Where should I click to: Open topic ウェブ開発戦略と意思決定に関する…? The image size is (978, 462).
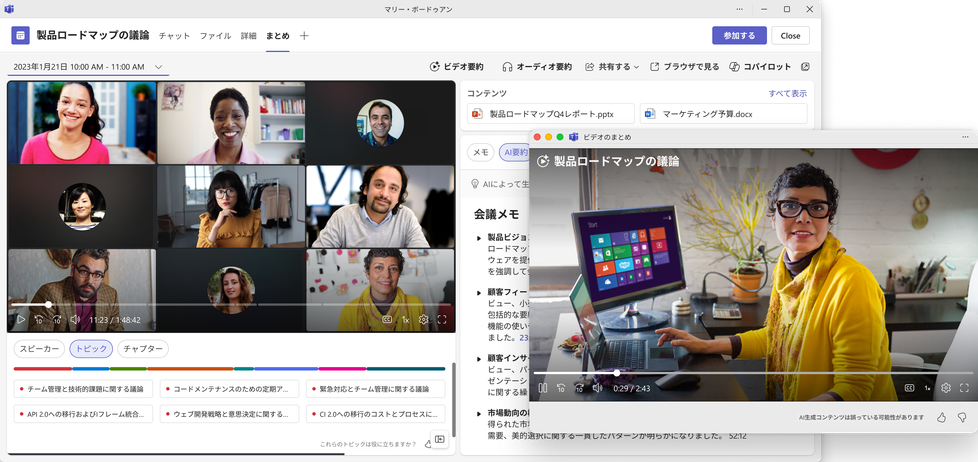point(230,414)
